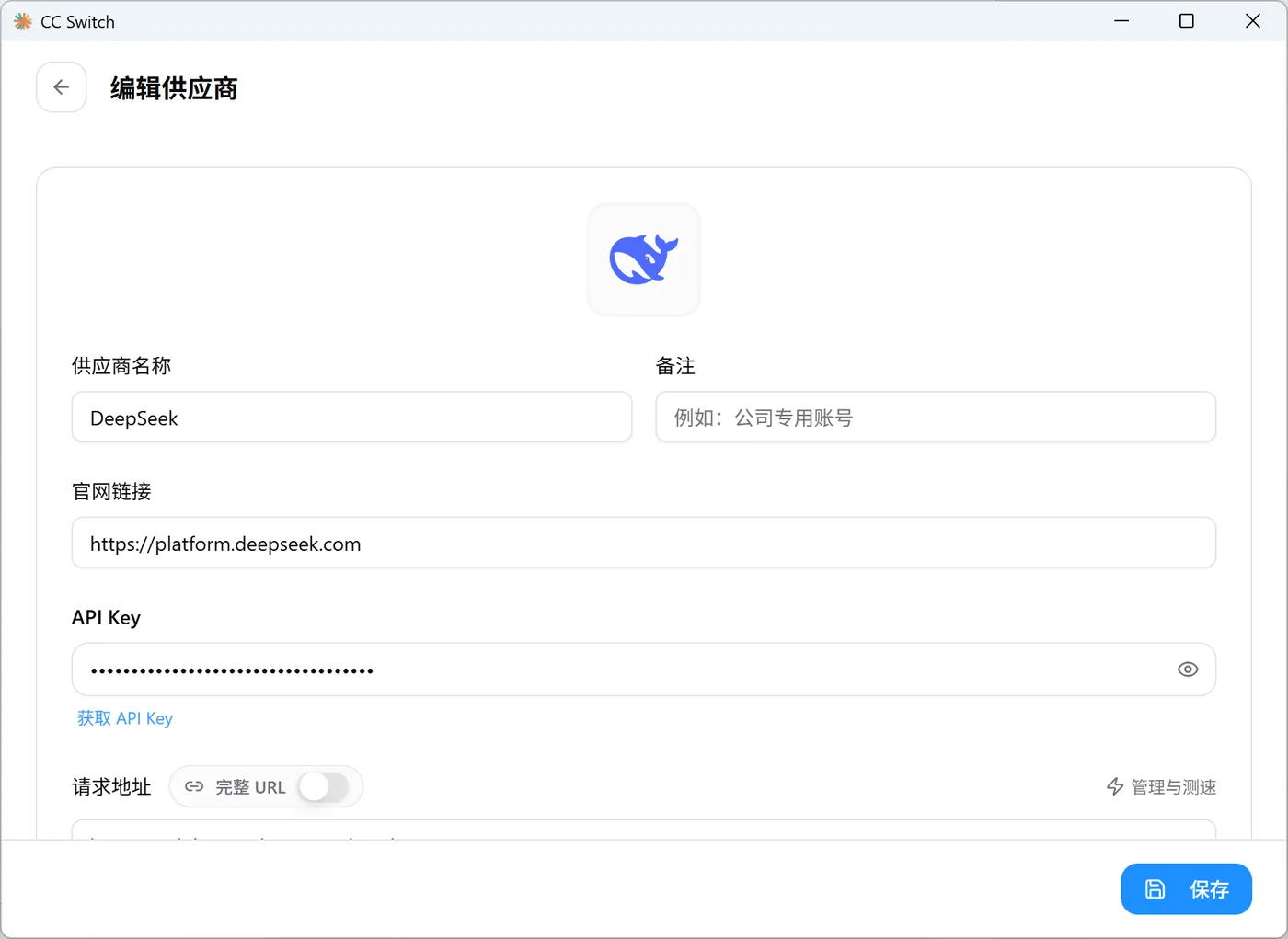This screenshot has width=1288, height=939.
Task: Maximize the CC Switch window
Action: (1187, 21)
